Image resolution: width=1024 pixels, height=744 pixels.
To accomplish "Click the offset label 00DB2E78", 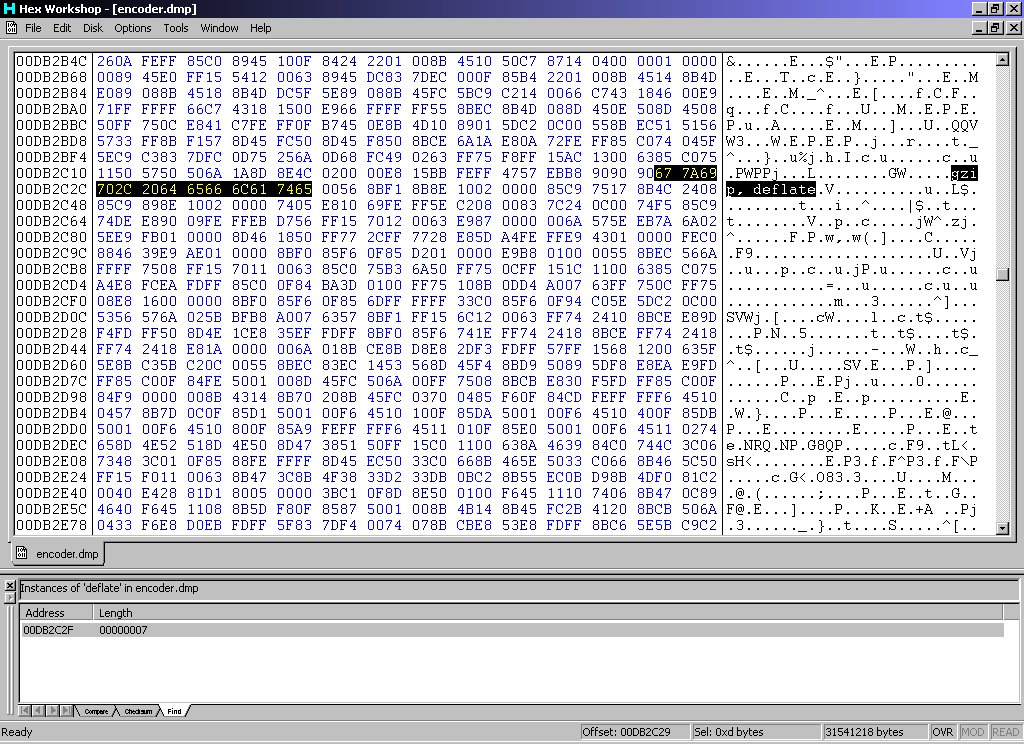I will tap(52, 525).
